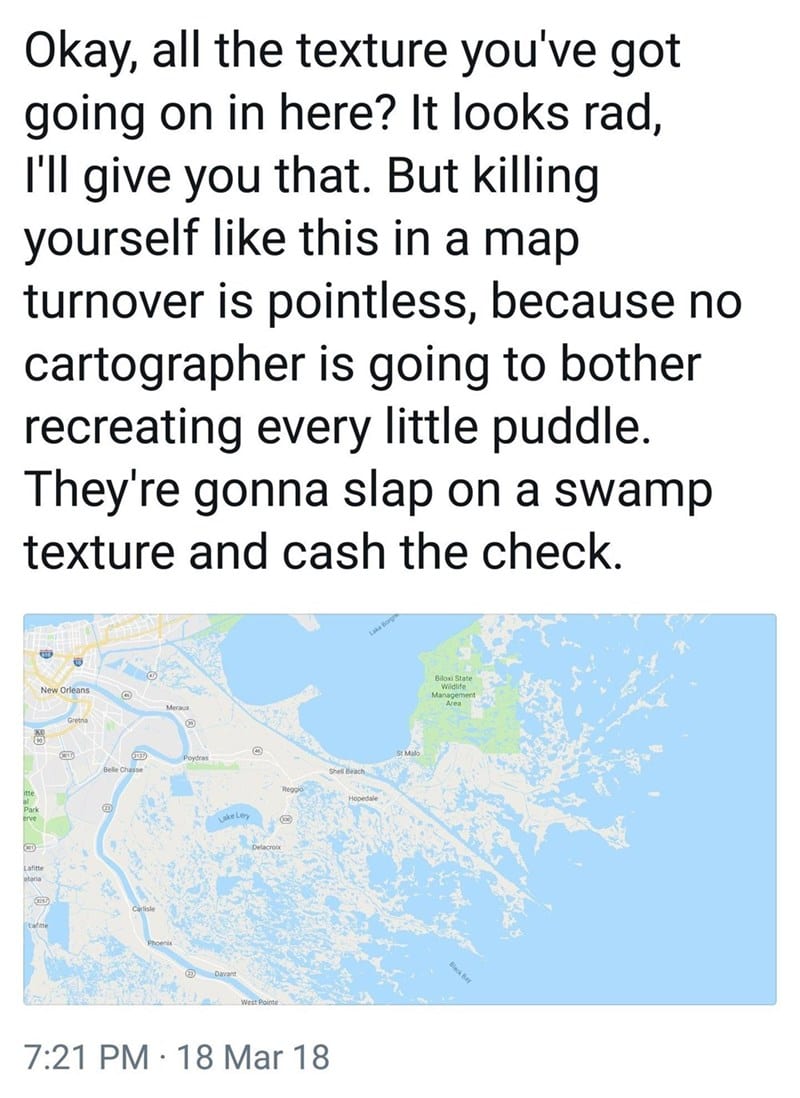Screen dimensions: 800x1098
Task: Click the Shell Beach place label
Action: pyautogui.click(x=344, y=771)
